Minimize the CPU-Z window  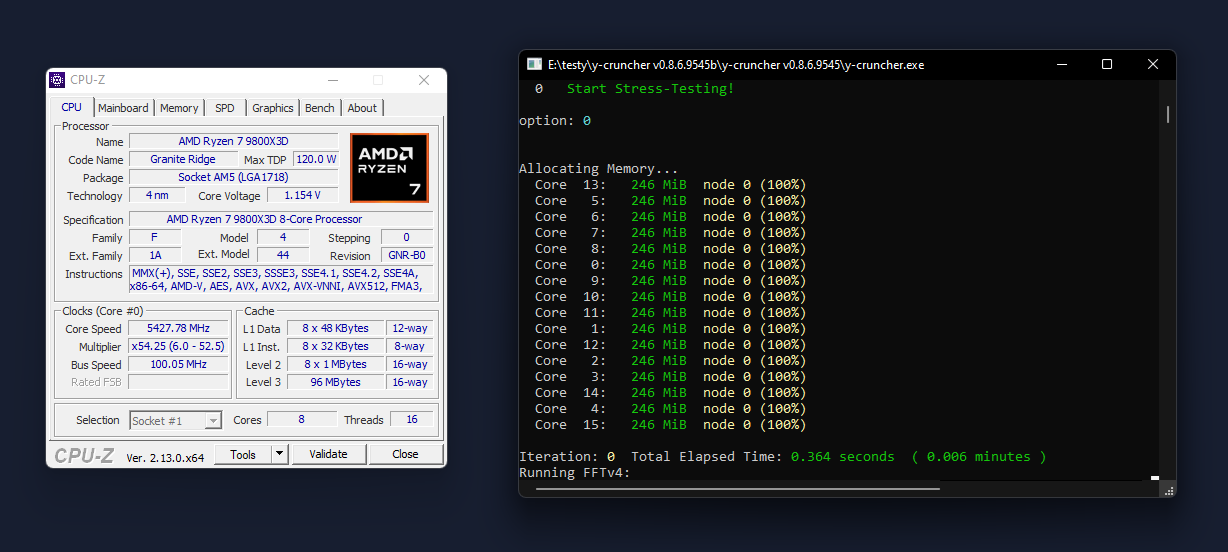[x=332, y=80]
